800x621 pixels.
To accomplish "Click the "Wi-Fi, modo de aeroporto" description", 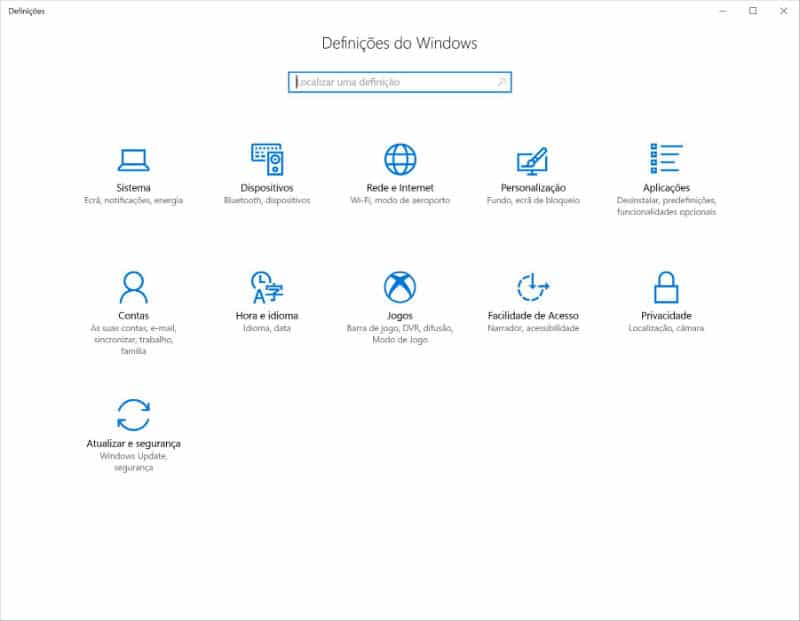I will pyautogui.click(x=400, y=201).
